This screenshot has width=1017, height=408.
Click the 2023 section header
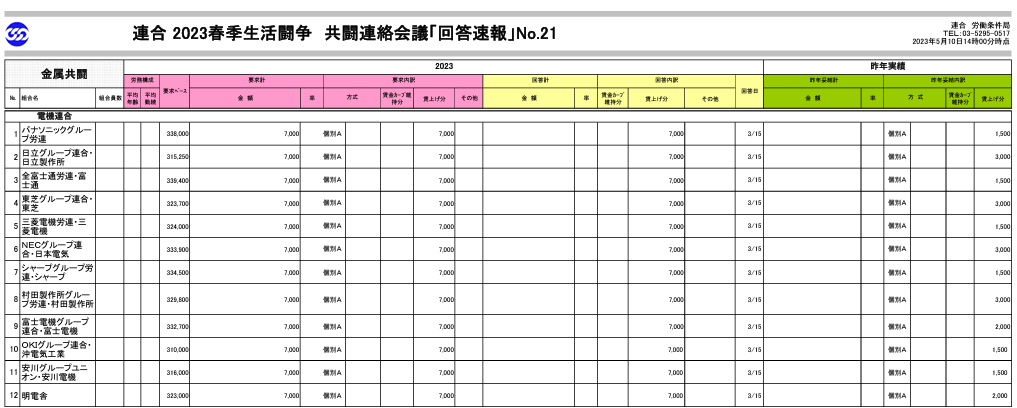[444, 66]
